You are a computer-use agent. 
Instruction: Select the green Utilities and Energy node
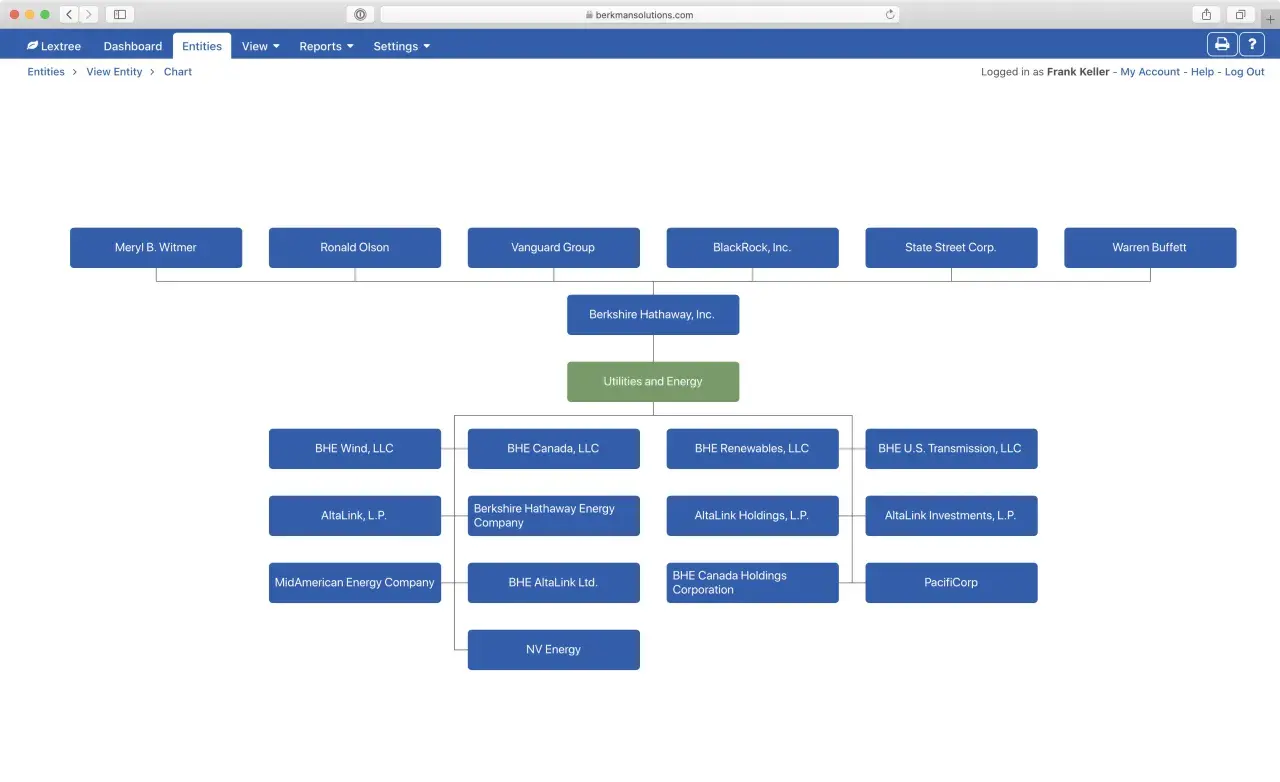pos(653,382)
